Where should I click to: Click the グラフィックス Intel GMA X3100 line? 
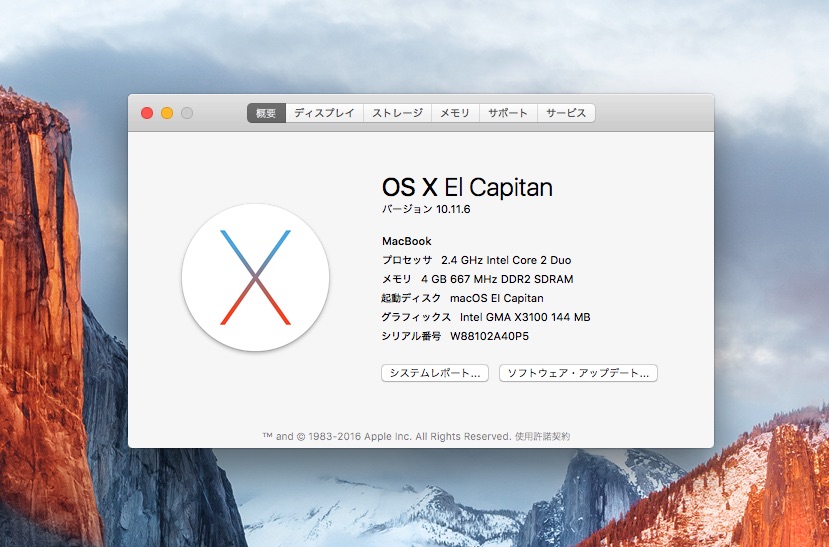tap(486, 317)
